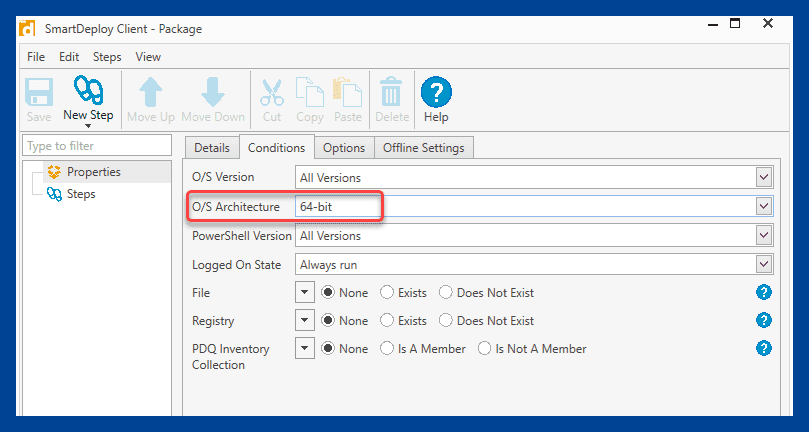Open the New Step footprints tool
Viewport: 809px width, 432px height.
88,91
